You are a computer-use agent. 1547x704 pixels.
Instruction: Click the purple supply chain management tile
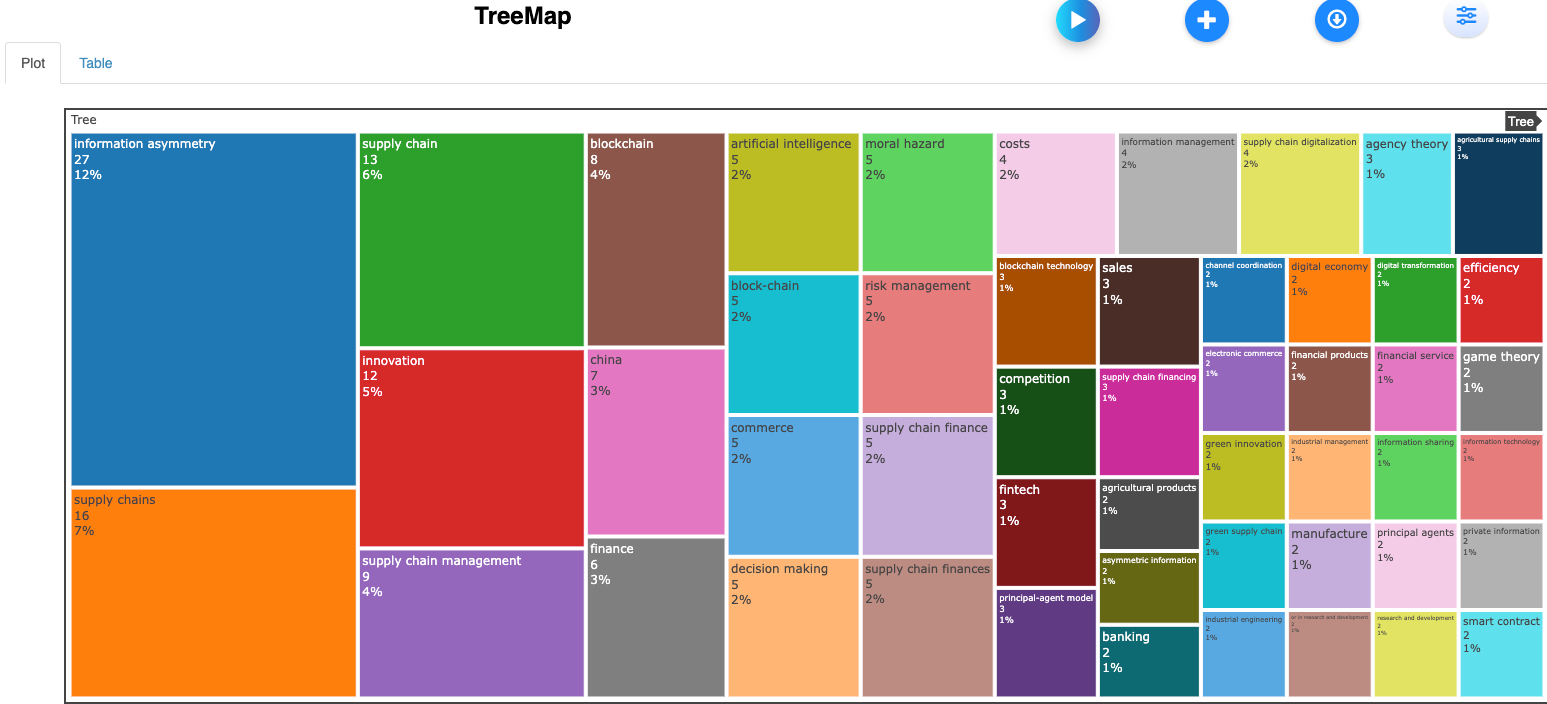(471, 623)
